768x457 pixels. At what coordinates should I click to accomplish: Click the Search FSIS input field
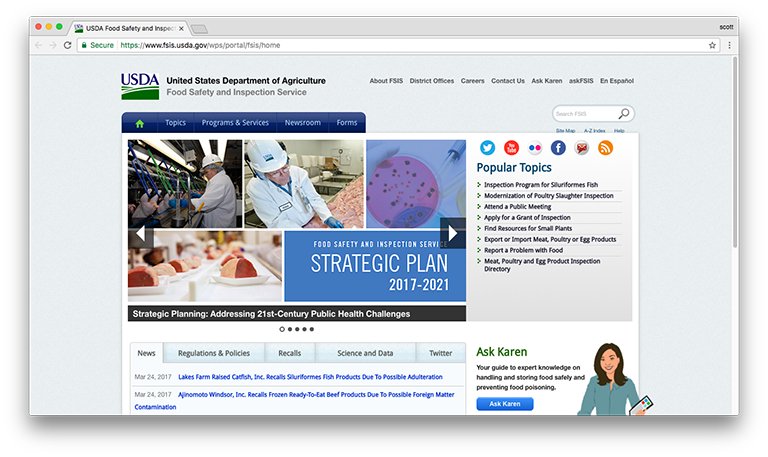pyautogui.click(x=585, y=114)
